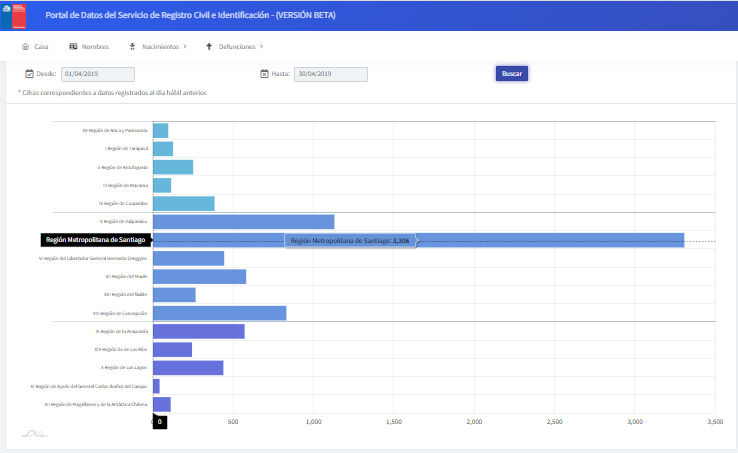Click the Chile government logo in header

point(18,15)
